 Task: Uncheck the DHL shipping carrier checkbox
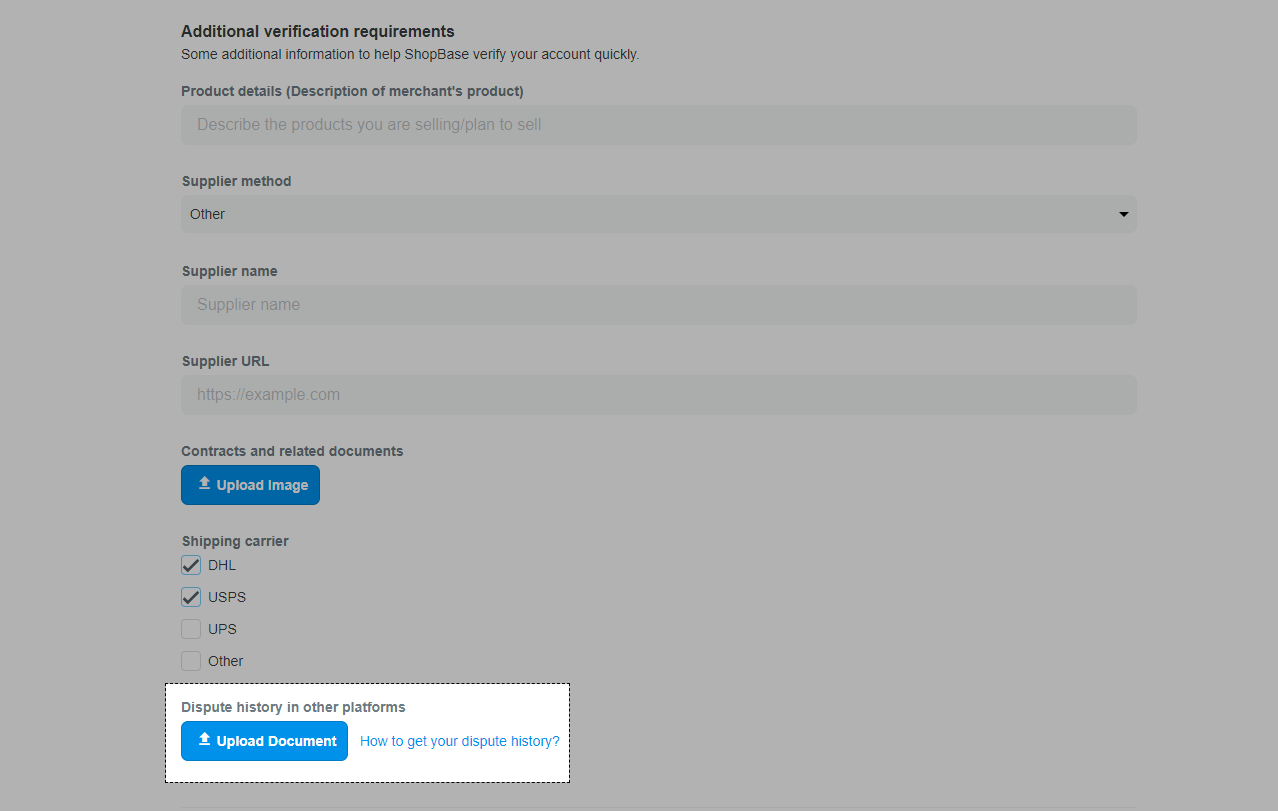191,565
